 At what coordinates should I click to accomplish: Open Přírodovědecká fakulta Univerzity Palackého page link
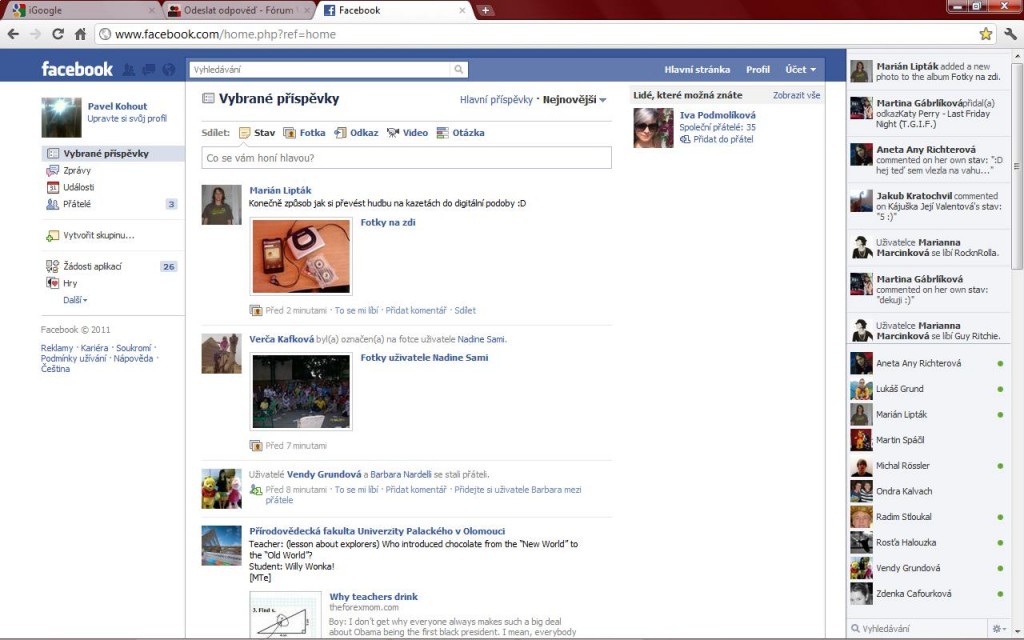pos(377,532)
